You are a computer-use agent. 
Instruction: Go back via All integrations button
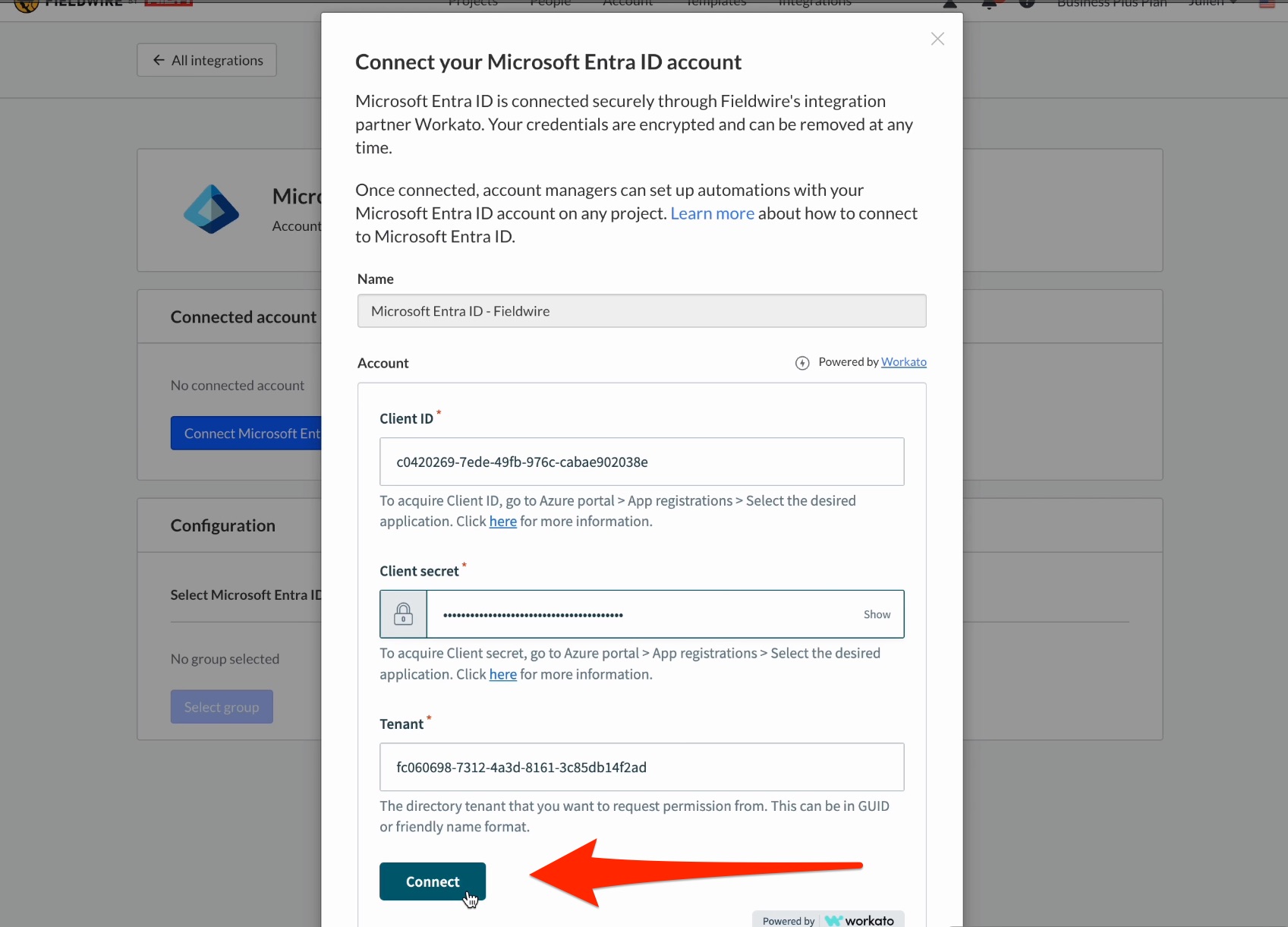pos(207,60)
